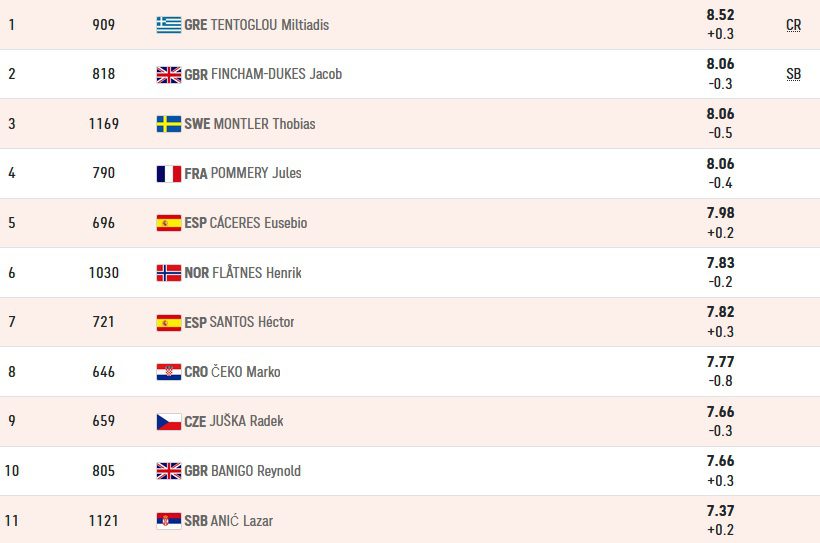Click the Croatia flag icon

[168, 372]
